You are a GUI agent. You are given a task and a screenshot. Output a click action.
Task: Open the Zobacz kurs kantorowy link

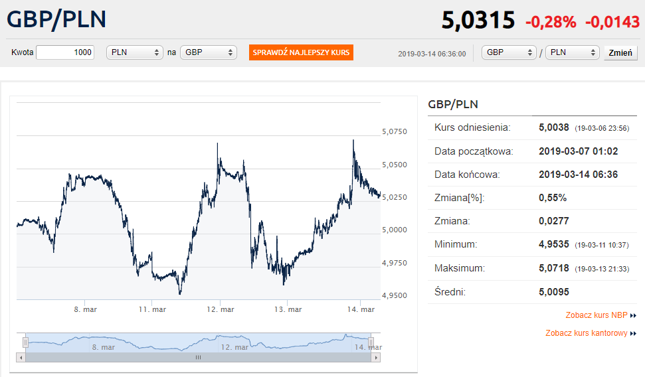click(587, 333)
